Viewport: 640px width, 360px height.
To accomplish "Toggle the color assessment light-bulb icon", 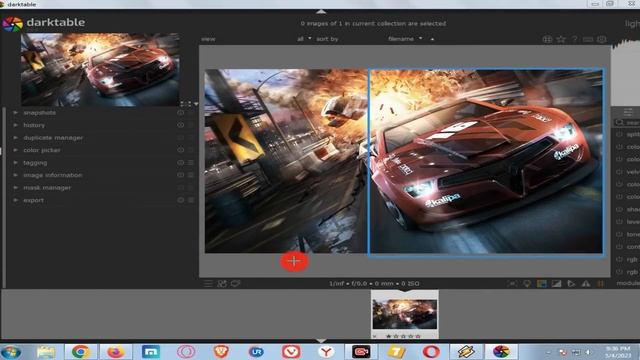I will click(x=527, y=283).
